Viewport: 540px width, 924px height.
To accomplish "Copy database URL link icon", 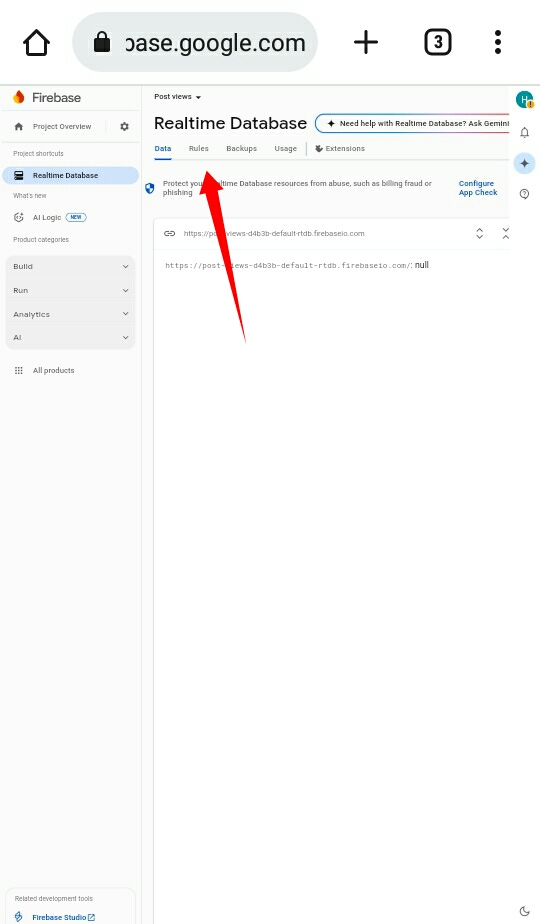I will 170,233.
